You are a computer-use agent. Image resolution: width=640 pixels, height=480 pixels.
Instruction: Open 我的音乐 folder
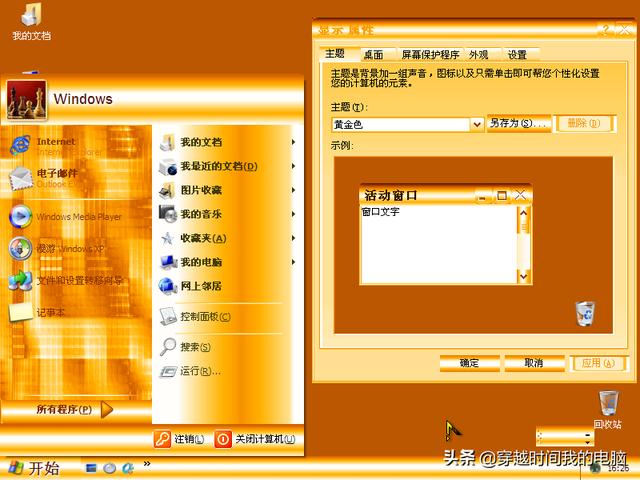click(227, 214)
